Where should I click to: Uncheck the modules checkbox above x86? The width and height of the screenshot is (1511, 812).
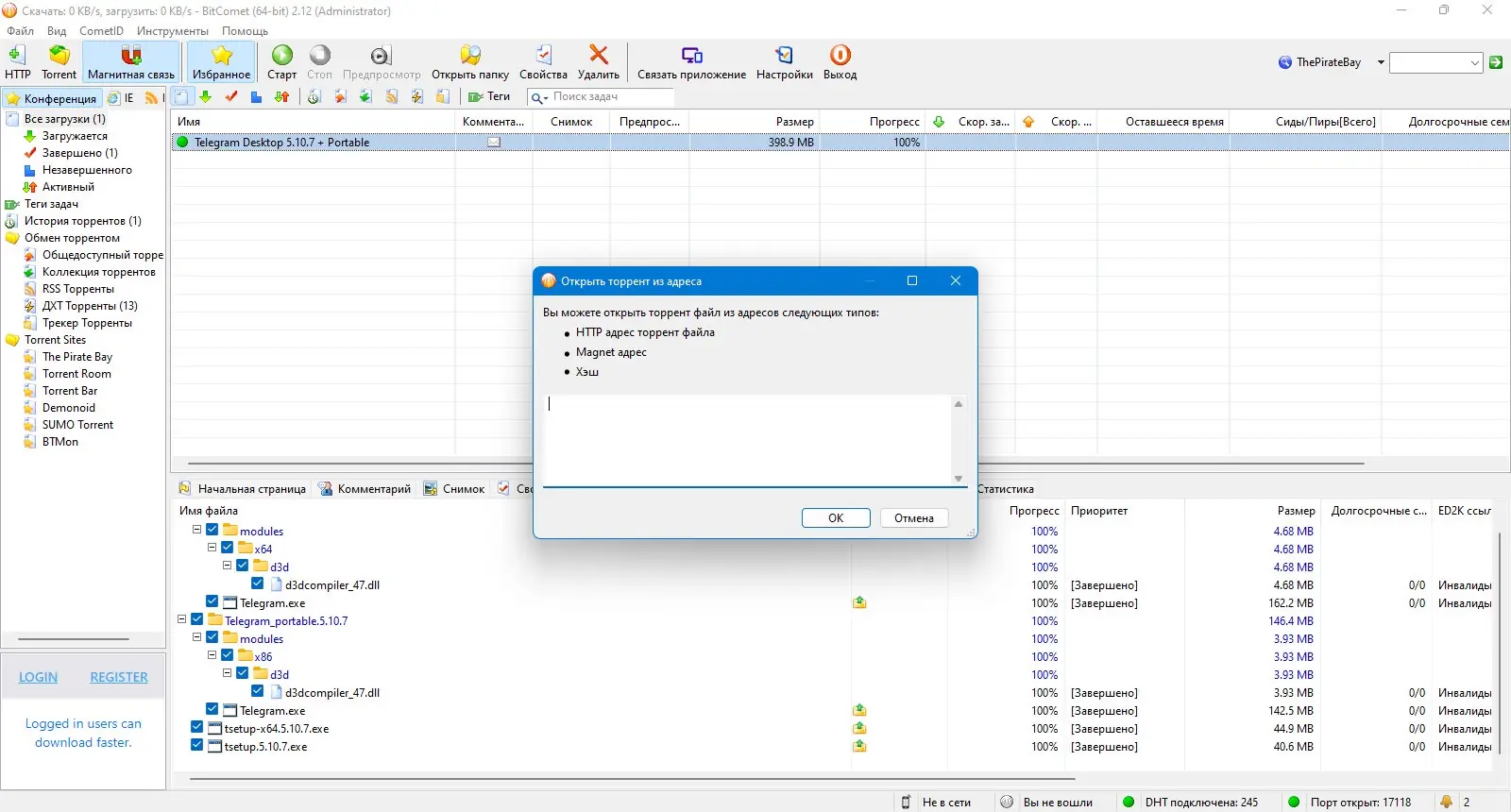click(212, 637)
